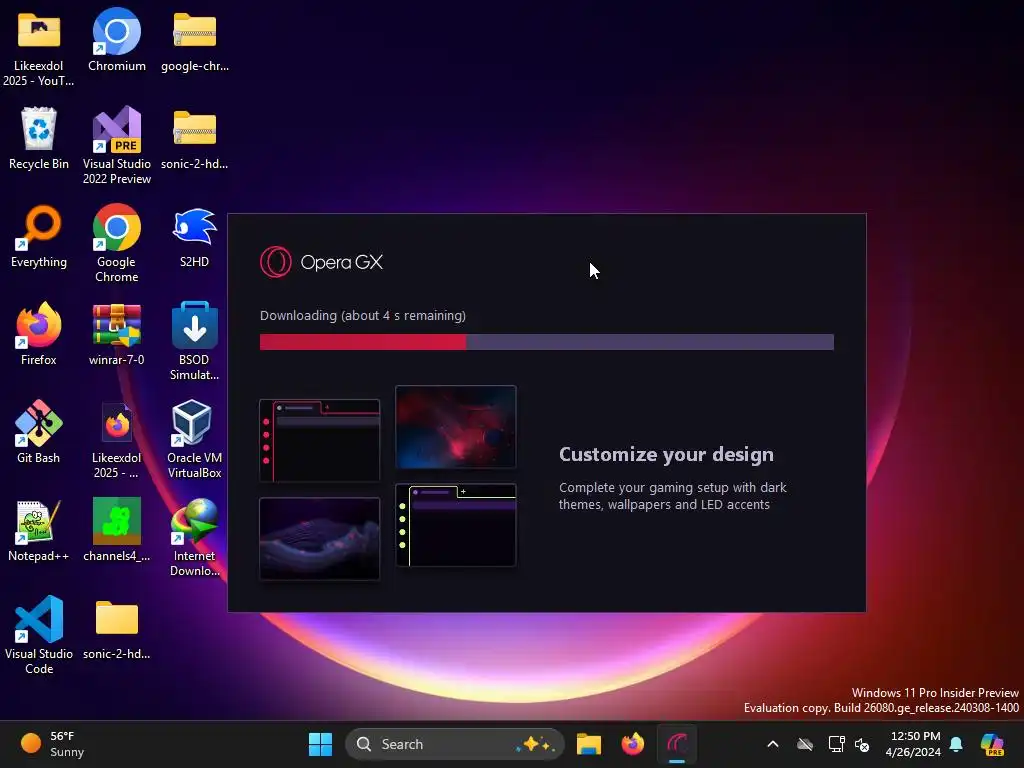The width and height of the screenshot is (1024, 768).
Task: Click the muted volume tray icon
Action: click(862, 744)
